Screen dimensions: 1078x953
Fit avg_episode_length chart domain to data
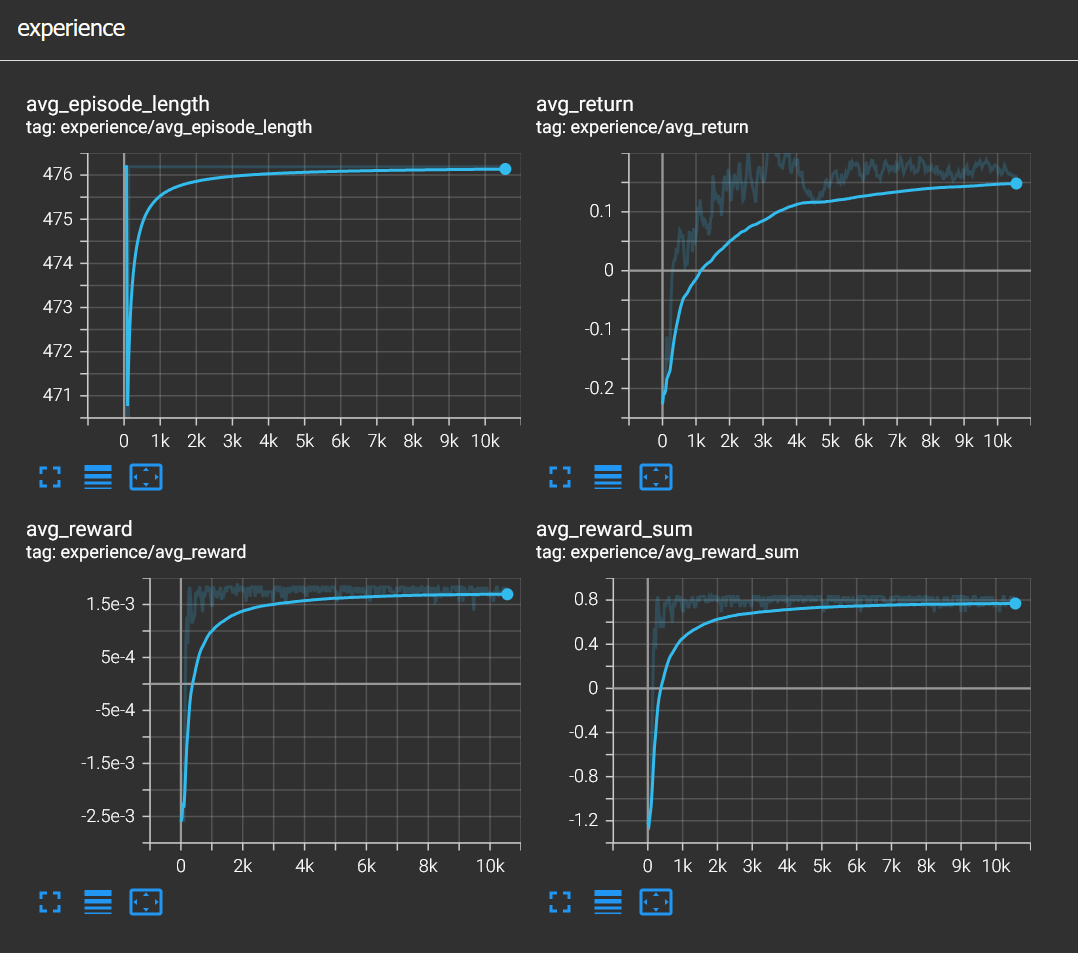[146, 477]
